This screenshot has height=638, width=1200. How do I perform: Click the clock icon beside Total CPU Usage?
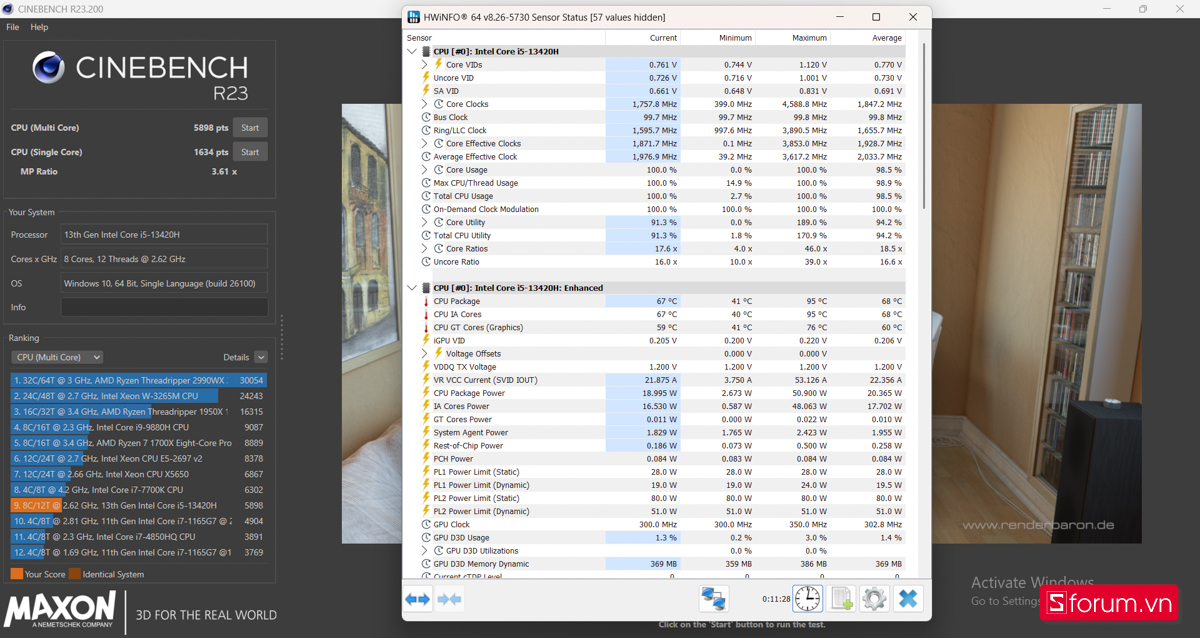pos(427,196)
